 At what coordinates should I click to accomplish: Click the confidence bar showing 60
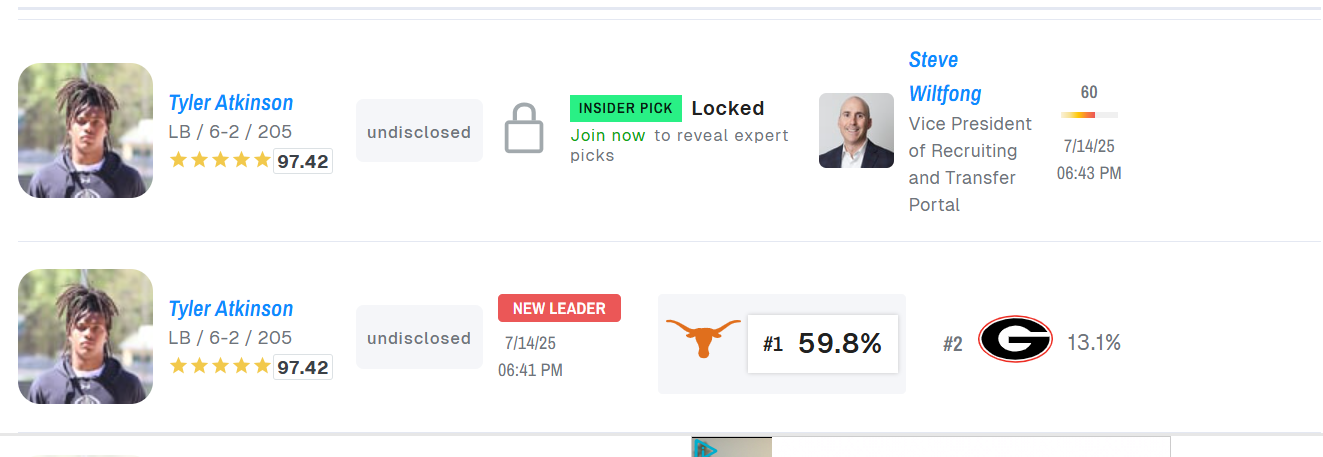(1089, 115)
